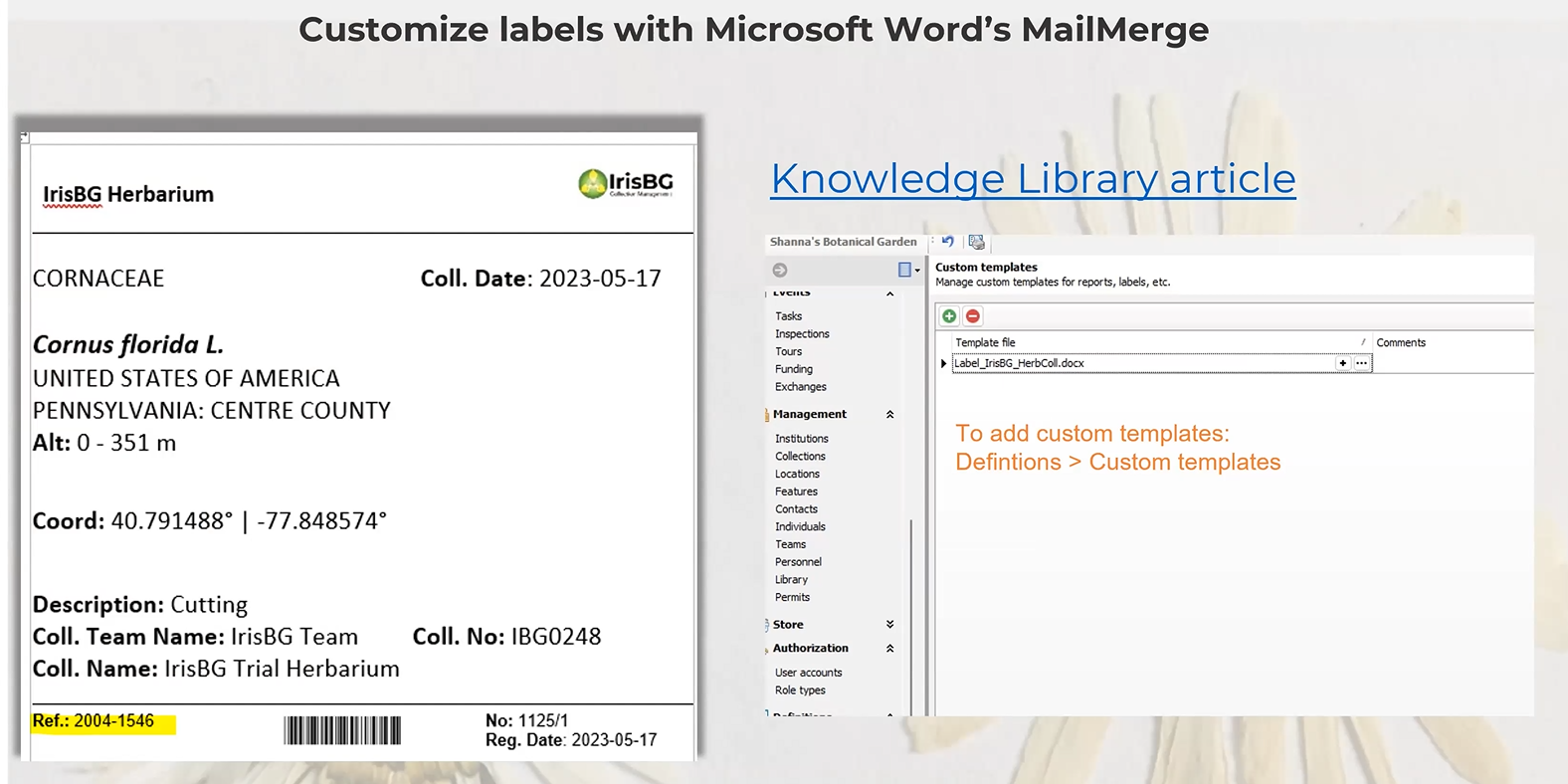Click the red remove template button

pyautogui.click(x=973, y=316)
